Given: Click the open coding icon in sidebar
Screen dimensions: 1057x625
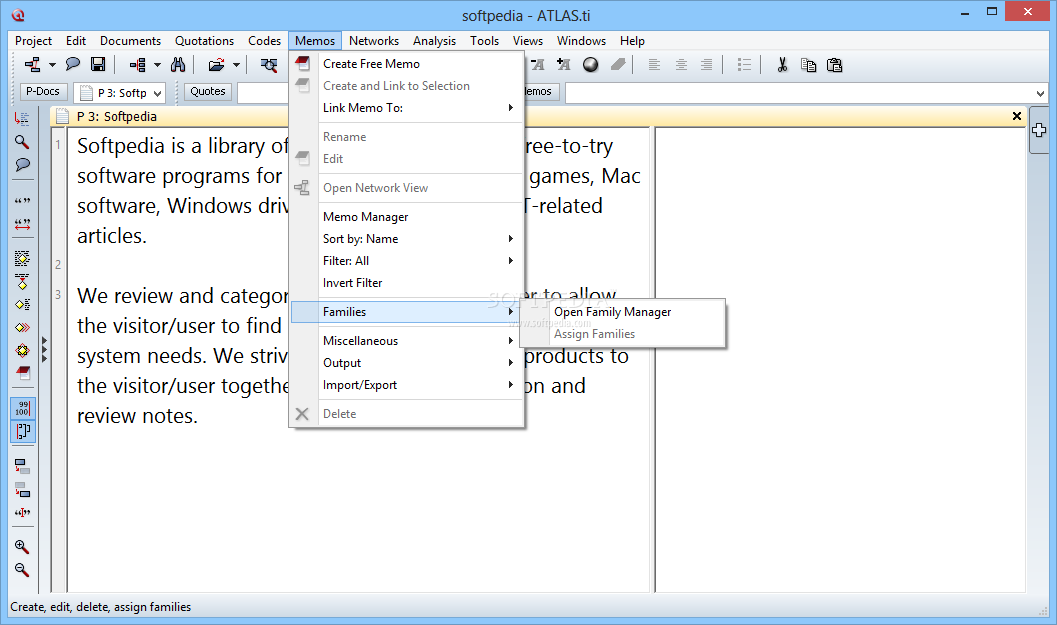Looking at the screenshot, I should [x=22, y=258].
